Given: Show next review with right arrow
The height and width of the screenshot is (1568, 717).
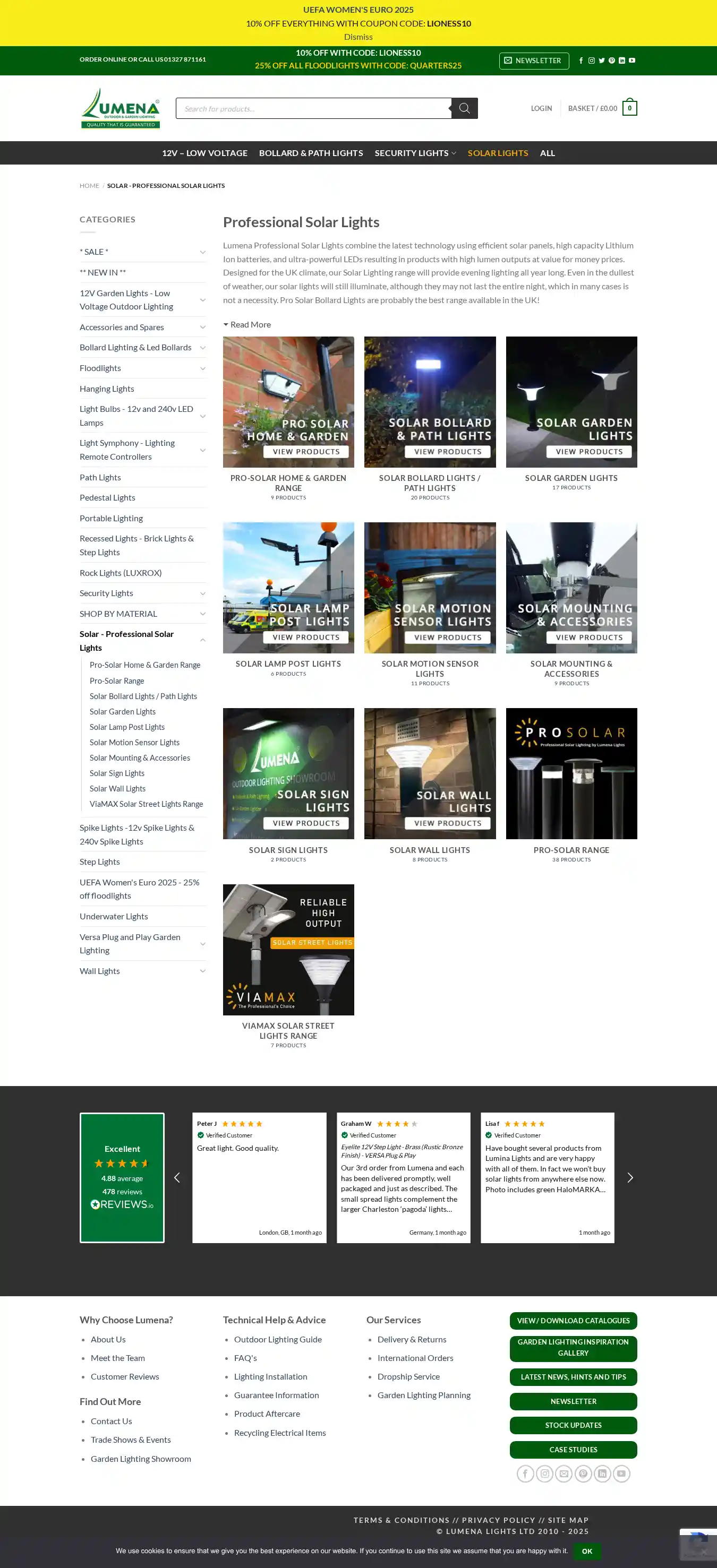Looking at the screenshot, I should [x=630, y=1178].
